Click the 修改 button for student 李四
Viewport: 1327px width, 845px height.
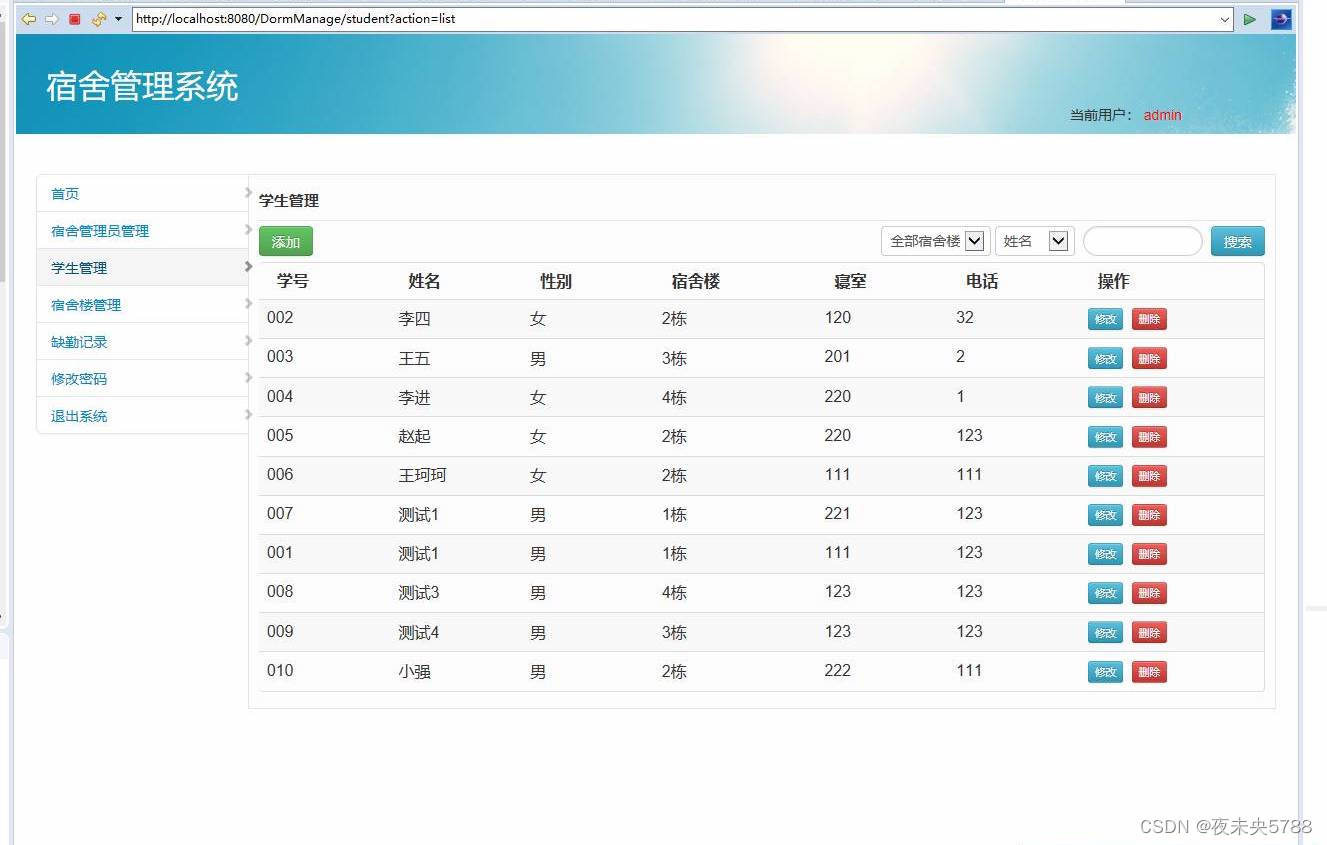(1104, 319)
